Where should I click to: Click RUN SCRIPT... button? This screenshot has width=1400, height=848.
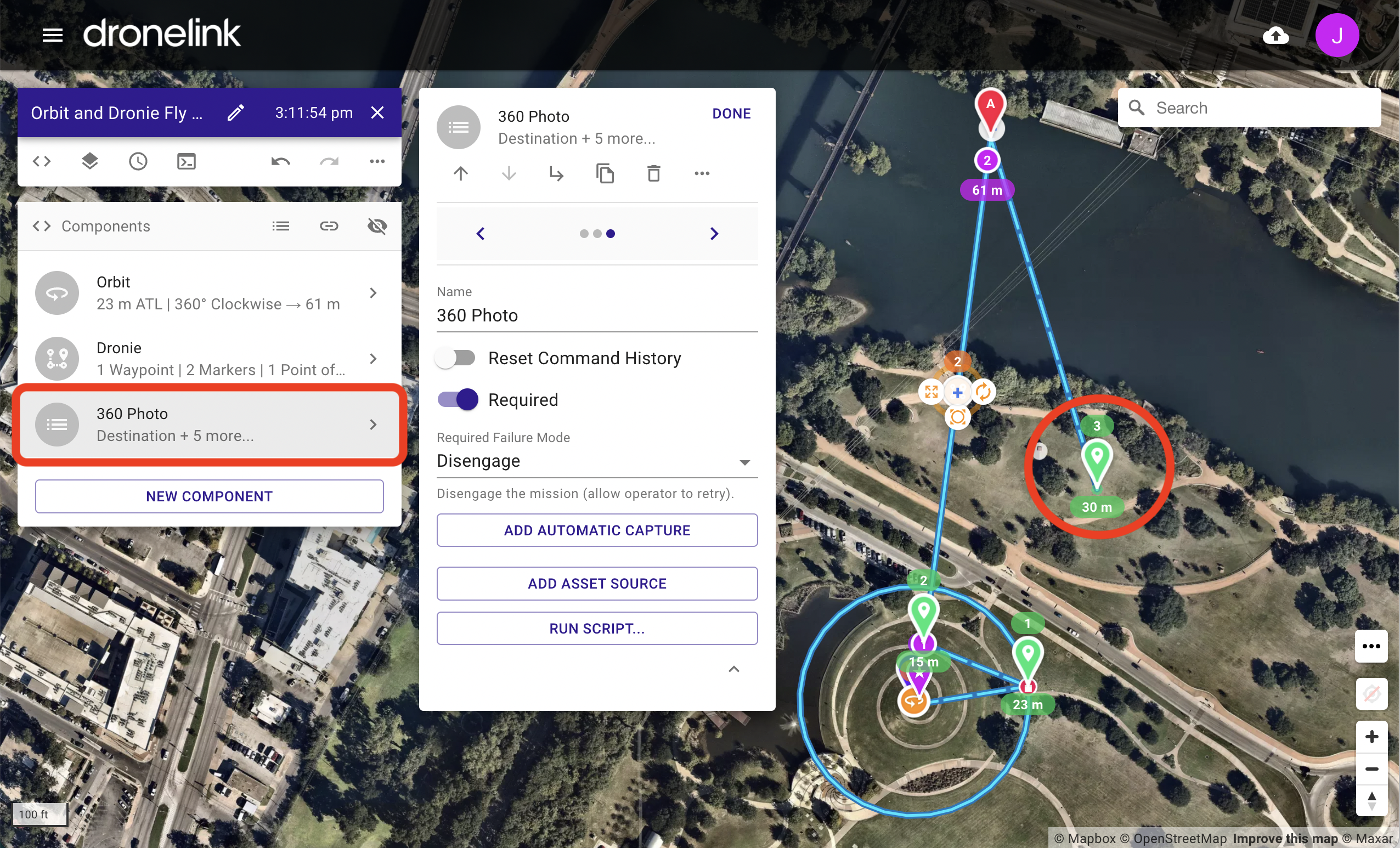click(x=597, y=629)
